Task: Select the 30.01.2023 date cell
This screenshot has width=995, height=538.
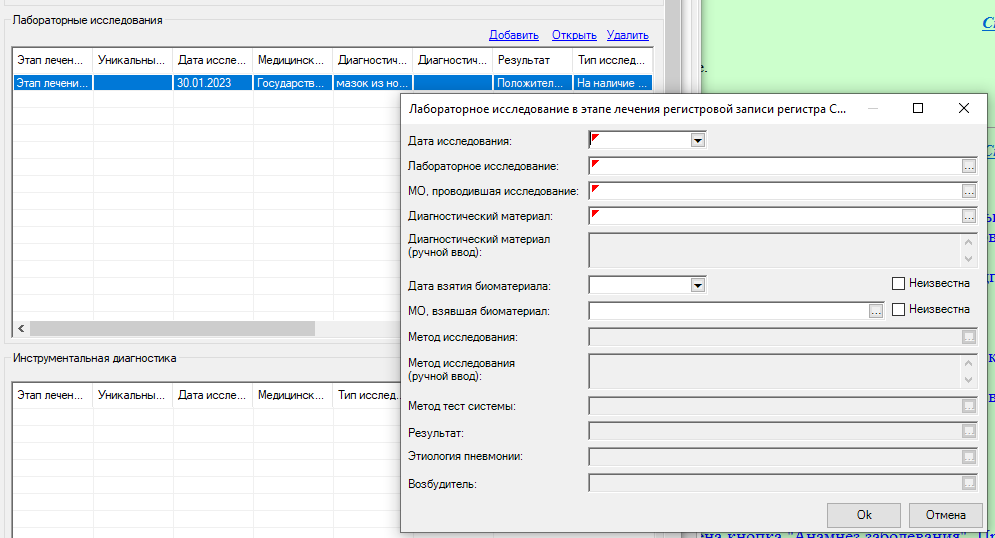Action: (213, 82)
